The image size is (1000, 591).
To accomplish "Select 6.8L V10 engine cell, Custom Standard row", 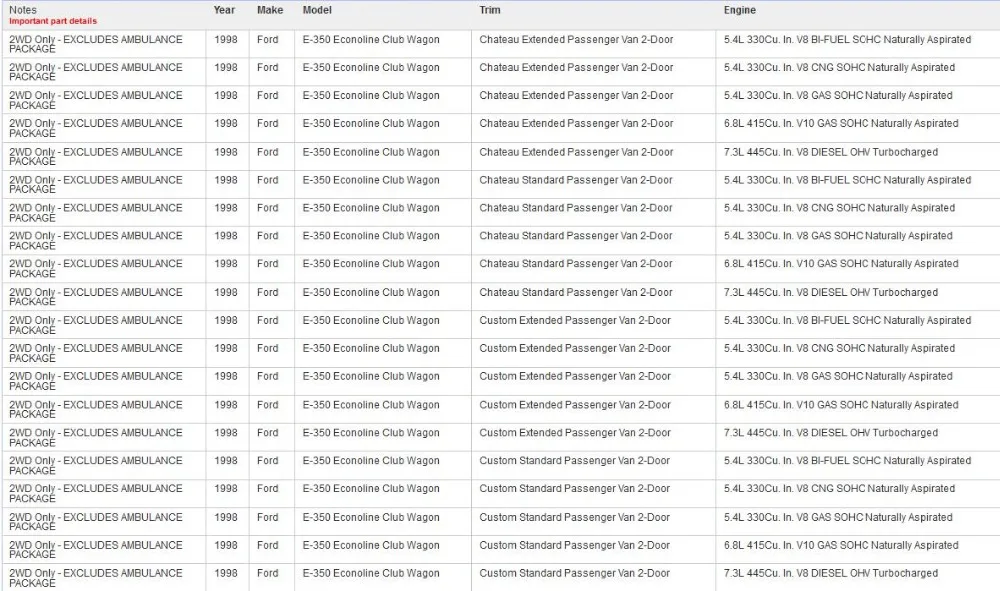I will tap(841, 546).
